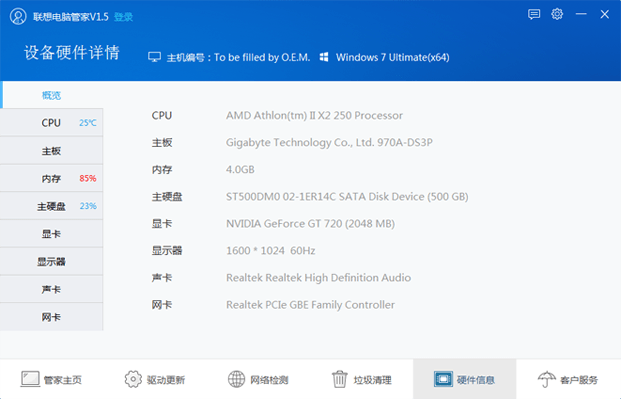The image size is (621, 399).
Task: Click the Windows 7 Ultimate(x64) text
Action: (x=392, y=57)
